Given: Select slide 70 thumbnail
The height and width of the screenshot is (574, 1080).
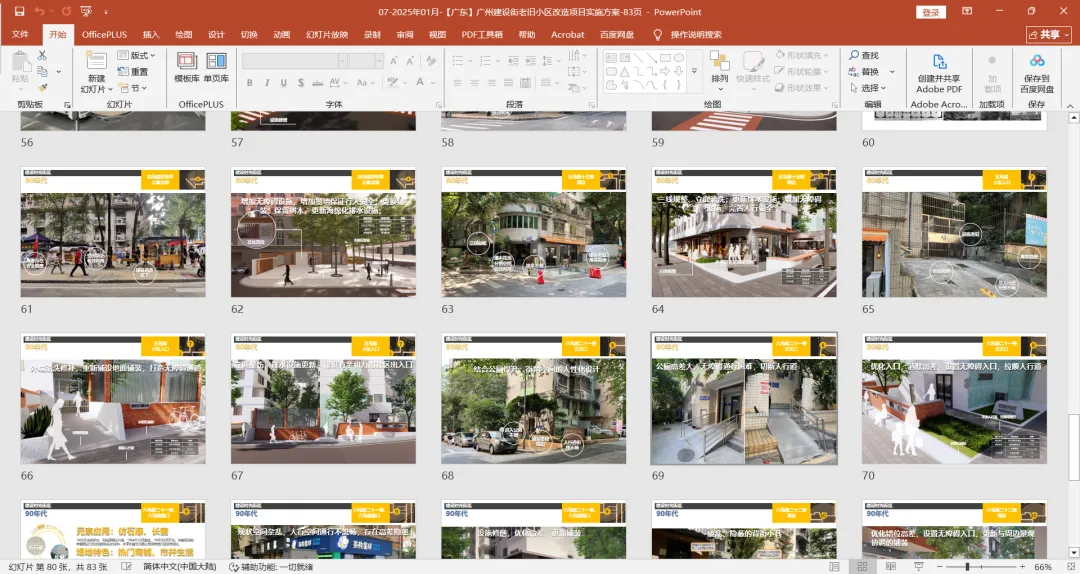Looking at the screenshot, I should tap(954, 400).
